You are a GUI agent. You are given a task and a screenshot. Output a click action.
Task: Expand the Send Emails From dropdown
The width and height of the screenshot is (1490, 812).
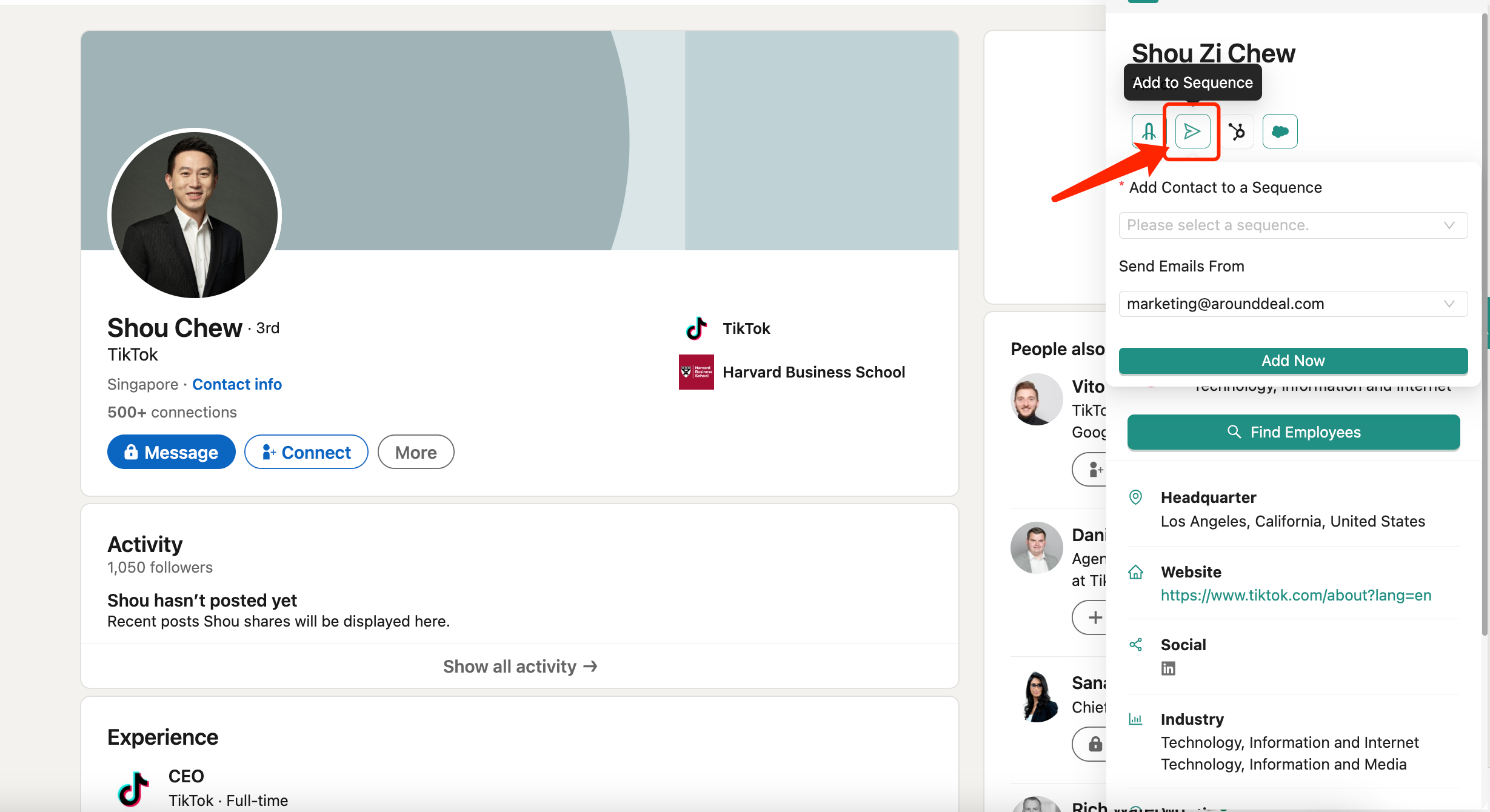tap(1292, 304)
